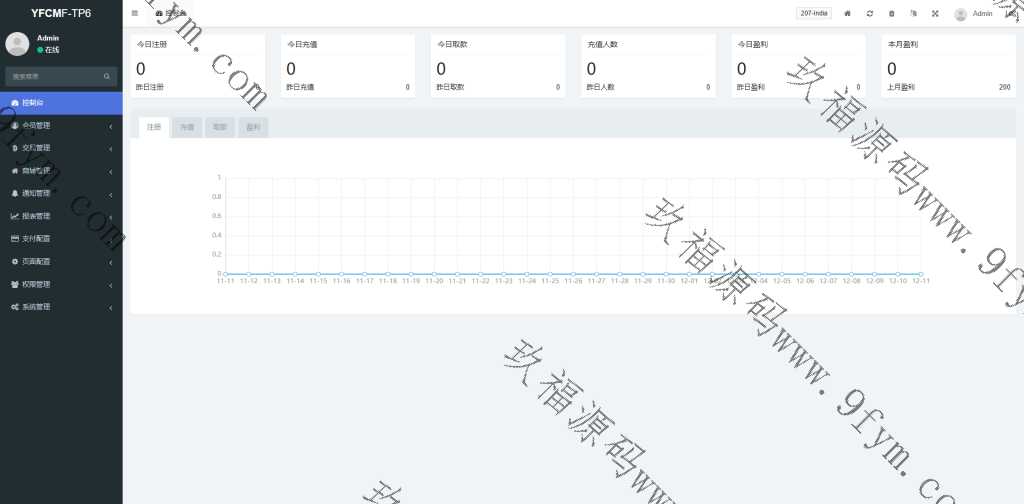Screen dimensions: 1024x504
Task: Click the refresh icon in top bar
Action: tap(870, 14)
